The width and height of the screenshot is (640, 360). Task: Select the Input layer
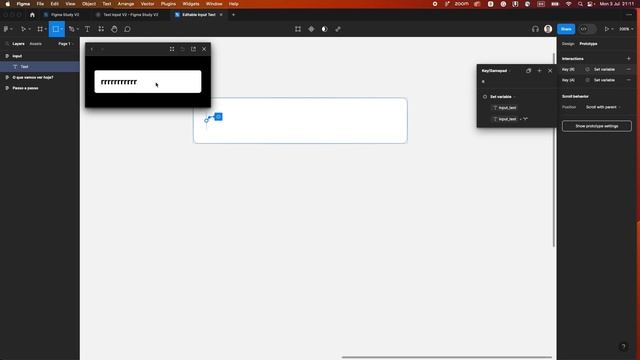(40, 56)
